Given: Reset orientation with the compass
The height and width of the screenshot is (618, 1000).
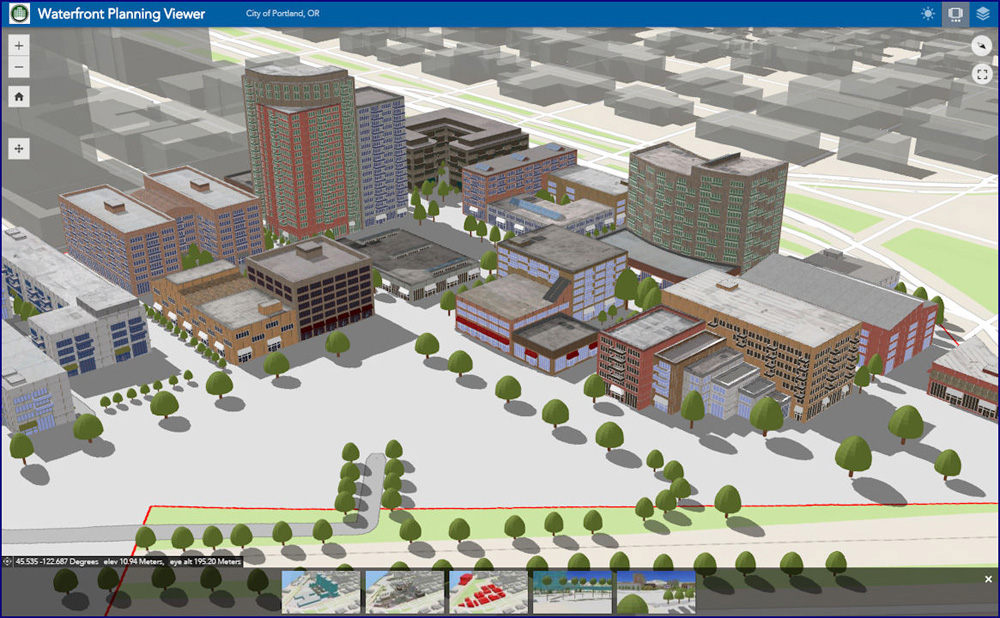Looking at the screenshot, I should 982,45.
